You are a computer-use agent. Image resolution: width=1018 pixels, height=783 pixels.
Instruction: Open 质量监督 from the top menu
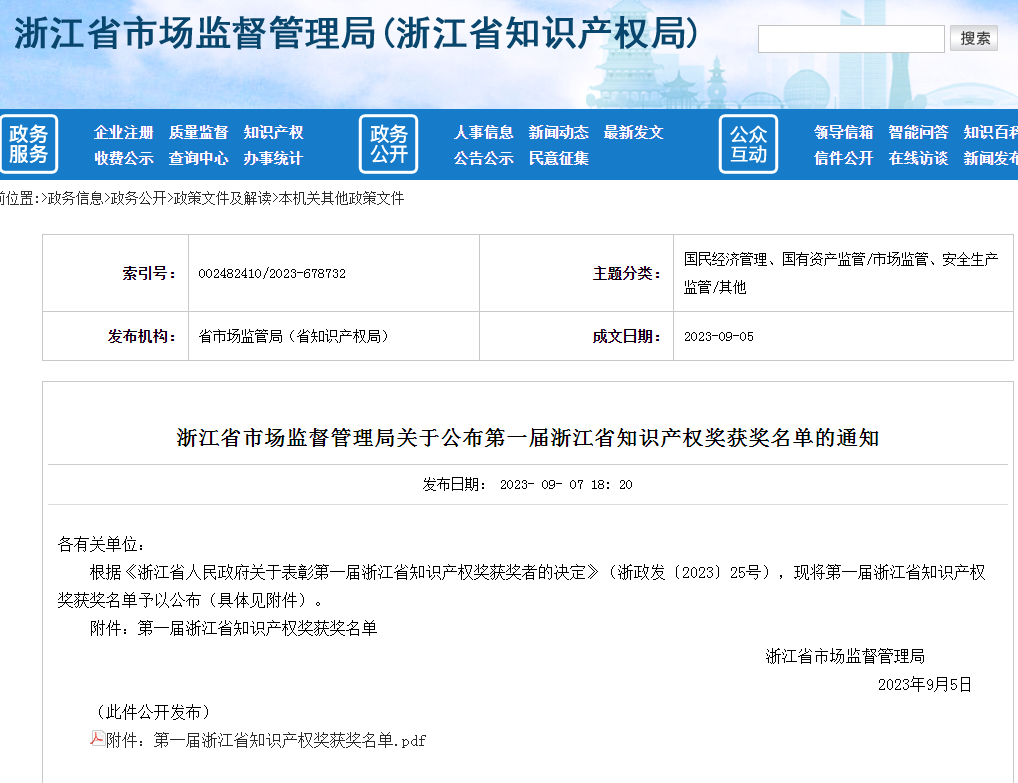coord(201,131)
